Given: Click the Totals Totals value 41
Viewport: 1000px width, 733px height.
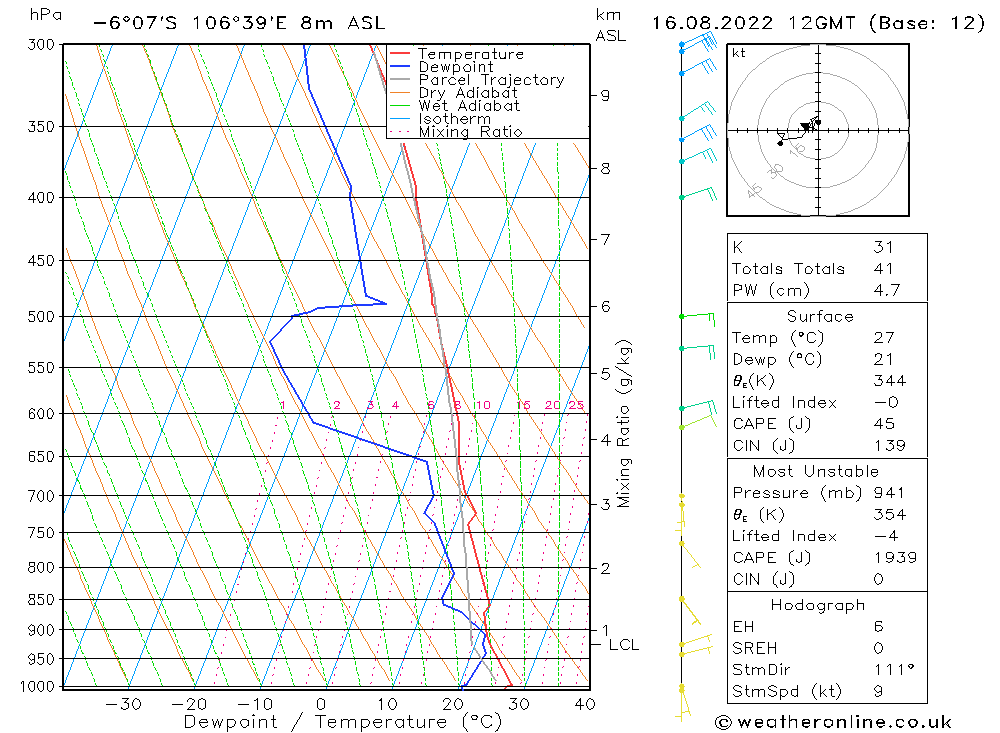Looking at the screenshot, I should [883, 269].
